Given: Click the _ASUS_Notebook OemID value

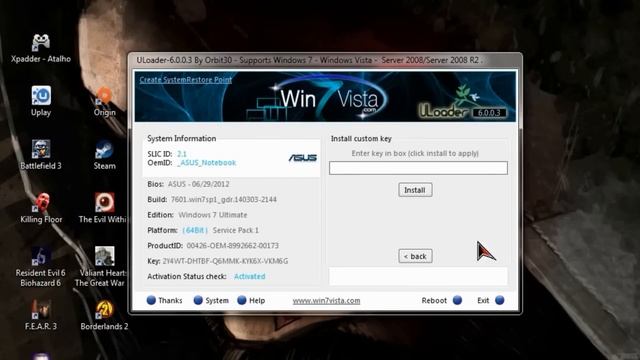Looking at the screenshot, I should point(207,162).
